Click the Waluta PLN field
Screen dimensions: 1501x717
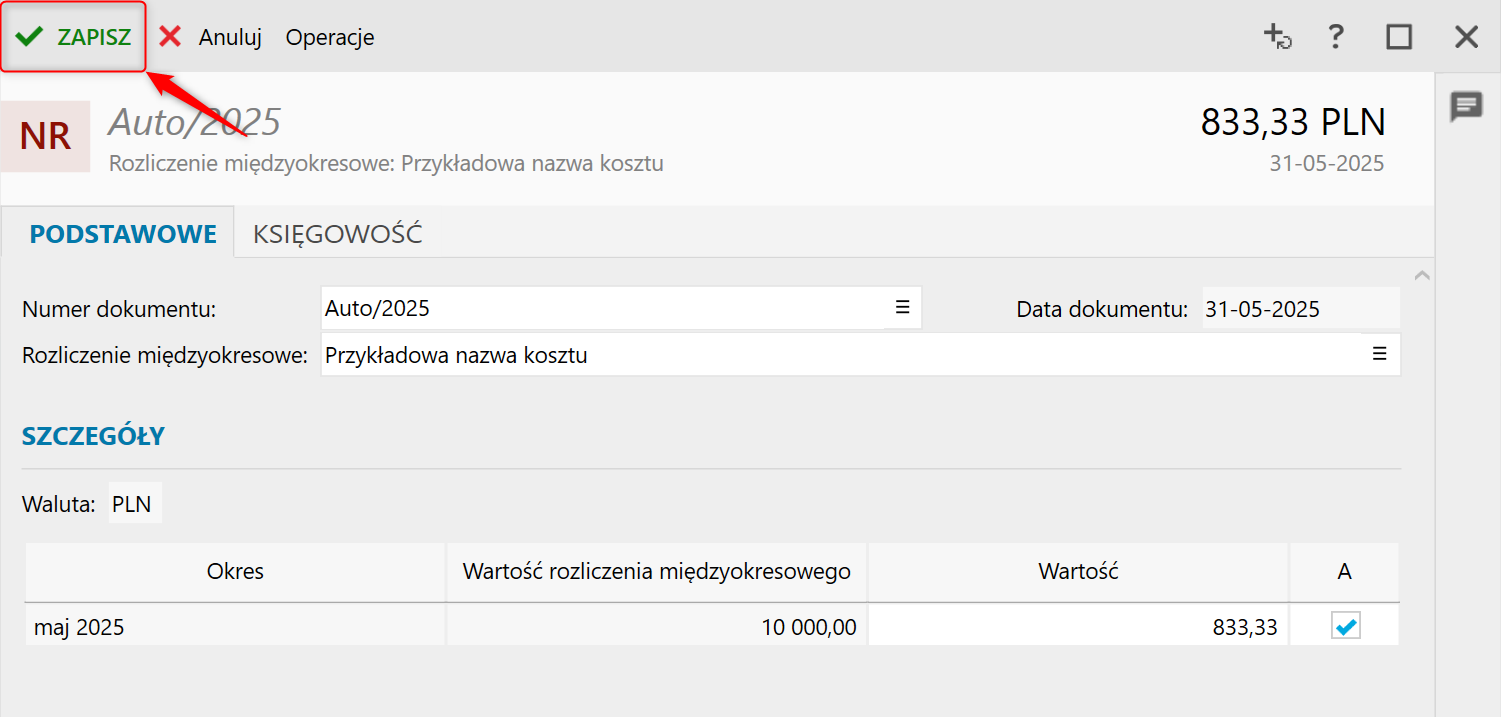(133, 504)
